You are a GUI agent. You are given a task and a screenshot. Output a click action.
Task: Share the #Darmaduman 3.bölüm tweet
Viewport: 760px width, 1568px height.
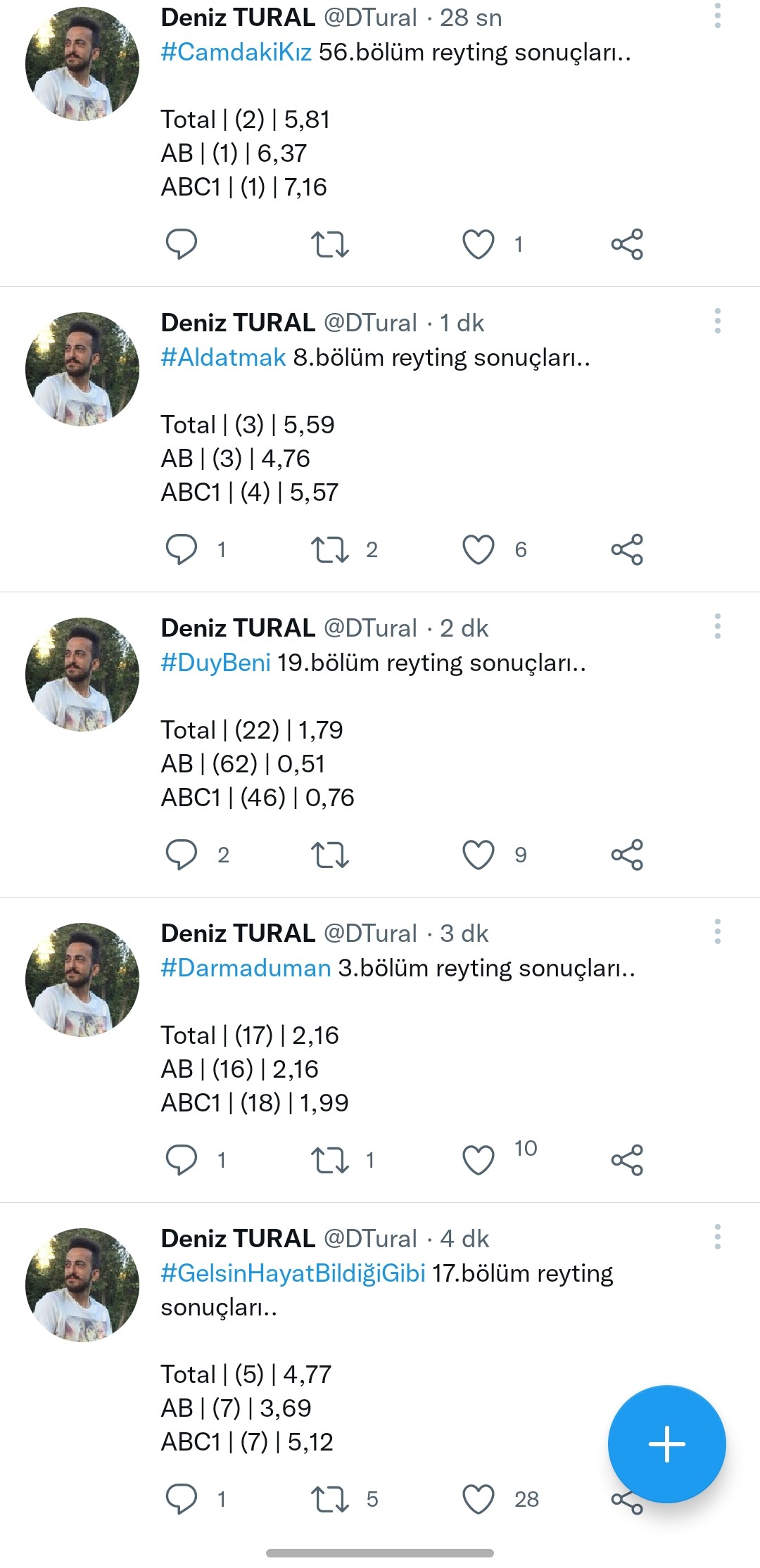tap(627, 1160)
